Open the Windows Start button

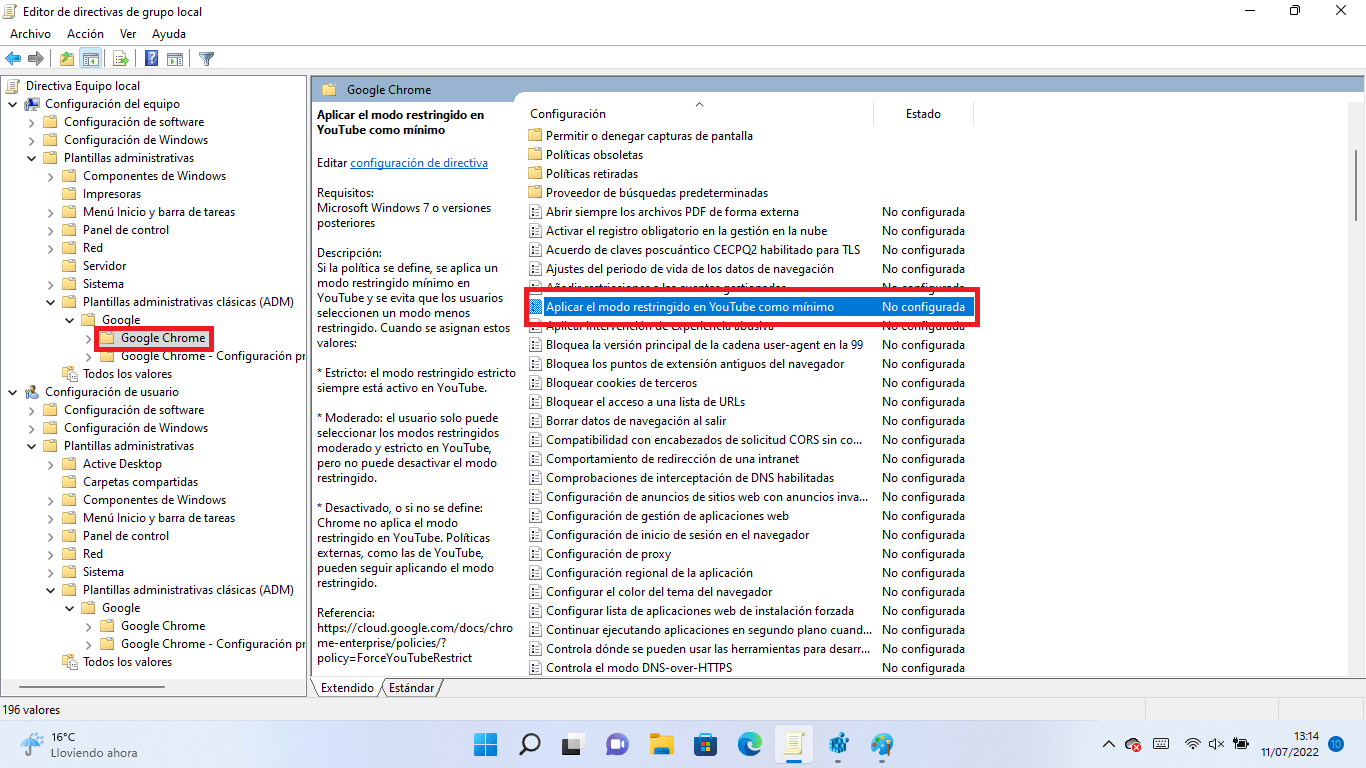486,744
